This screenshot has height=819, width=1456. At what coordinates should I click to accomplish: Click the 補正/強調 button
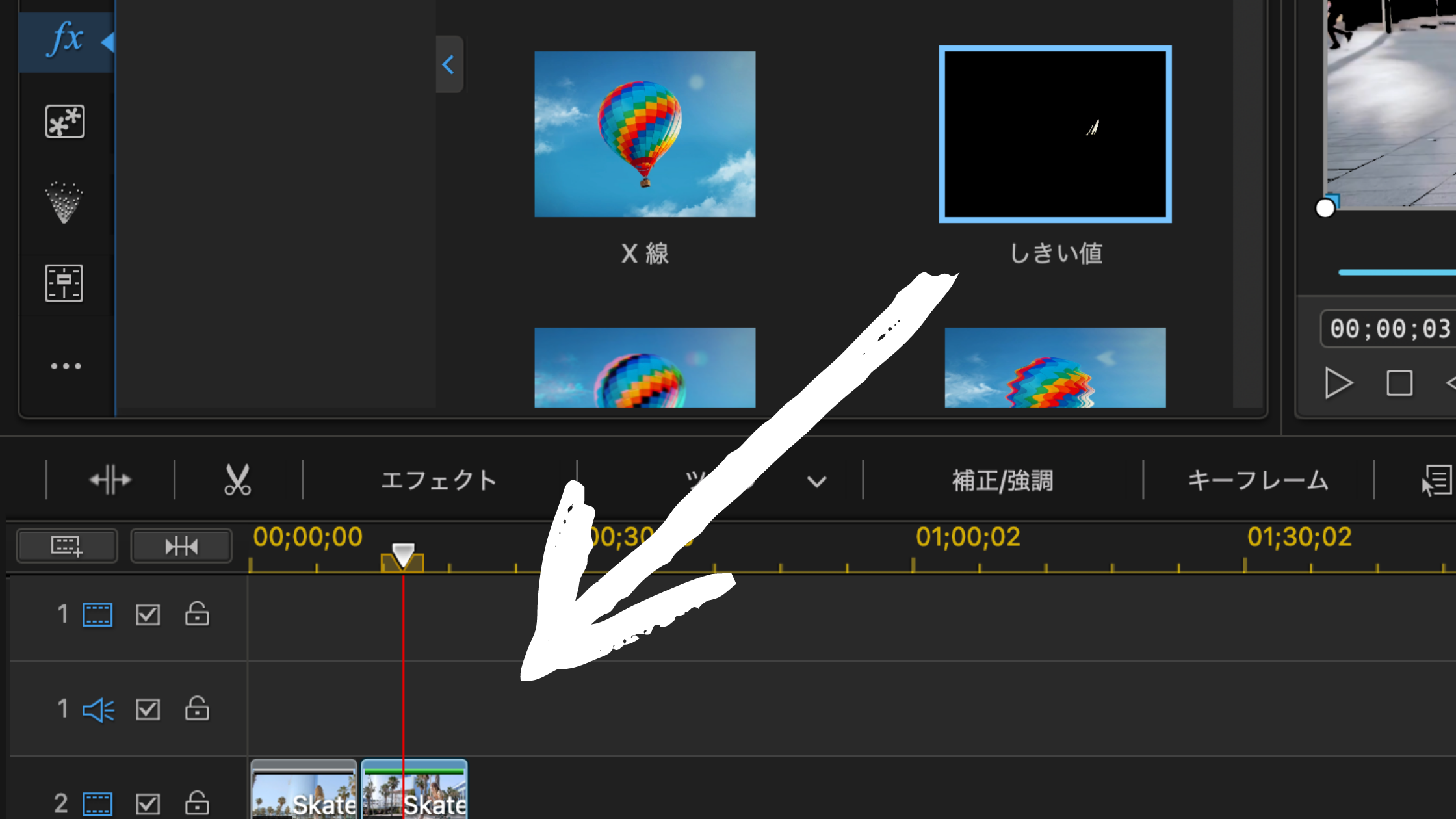pyautogui.click(x=1002, y=480)
